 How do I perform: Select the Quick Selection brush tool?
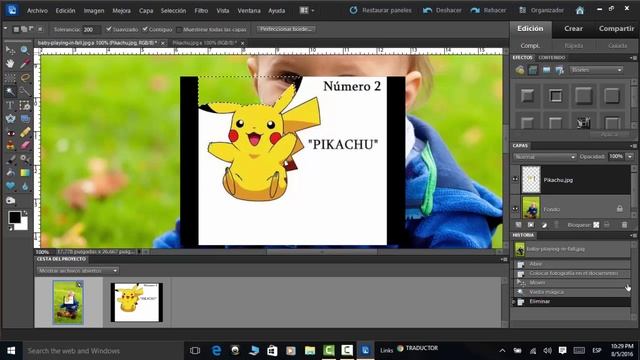point(25,91)
